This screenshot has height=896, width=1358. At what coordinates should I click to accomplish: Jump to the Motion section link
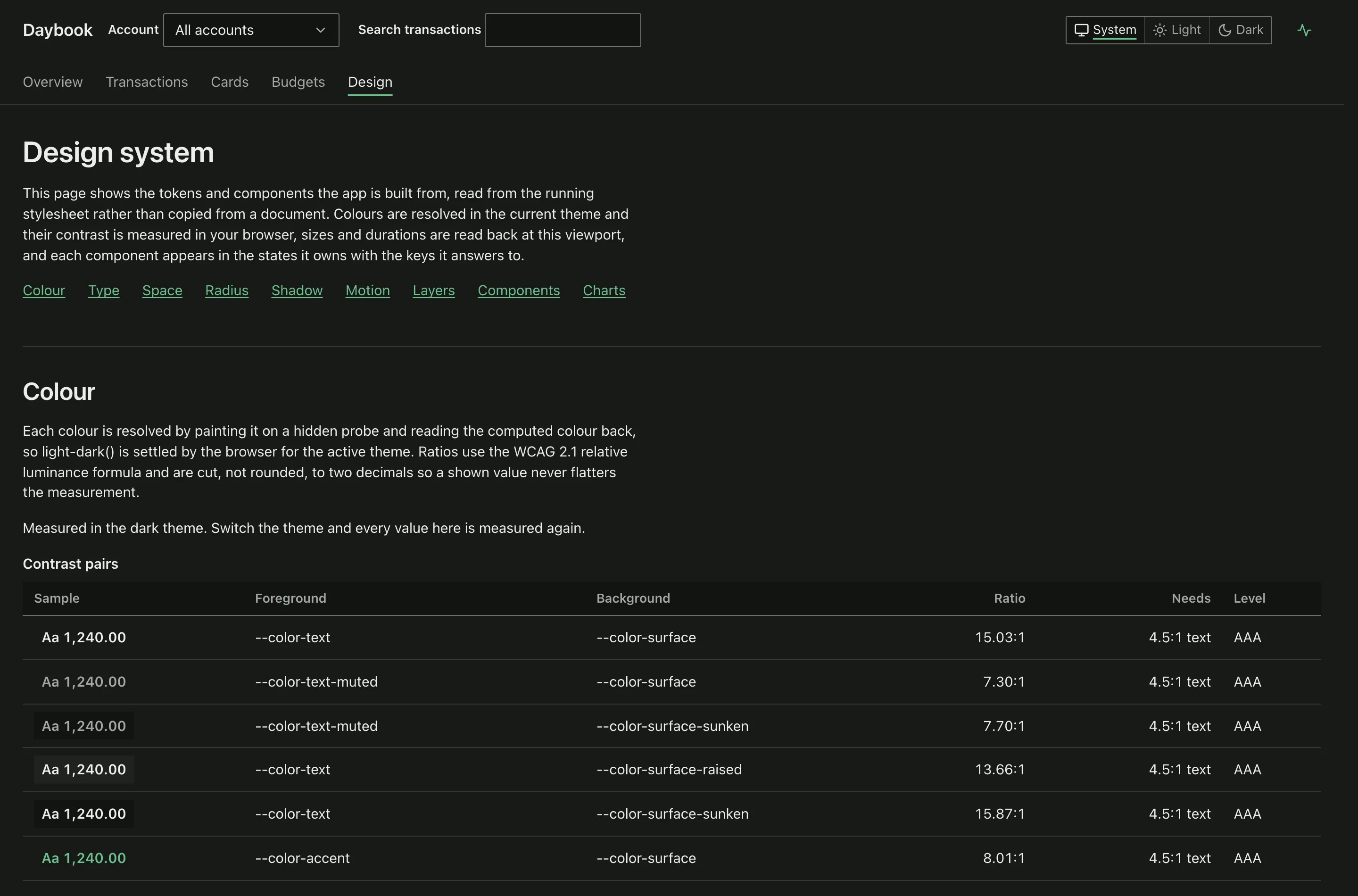(x=368, y=290)
